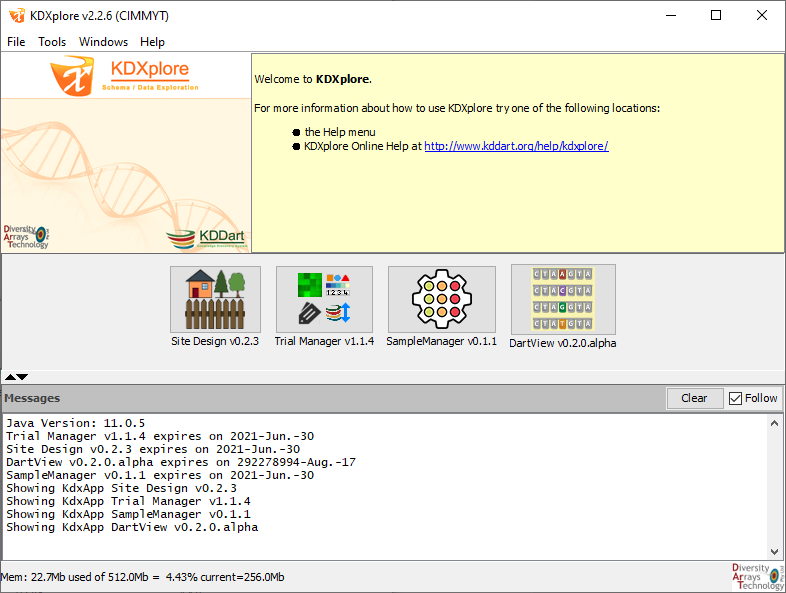
Task: Maximize the KDXplore window
Action: coord(716,15)
